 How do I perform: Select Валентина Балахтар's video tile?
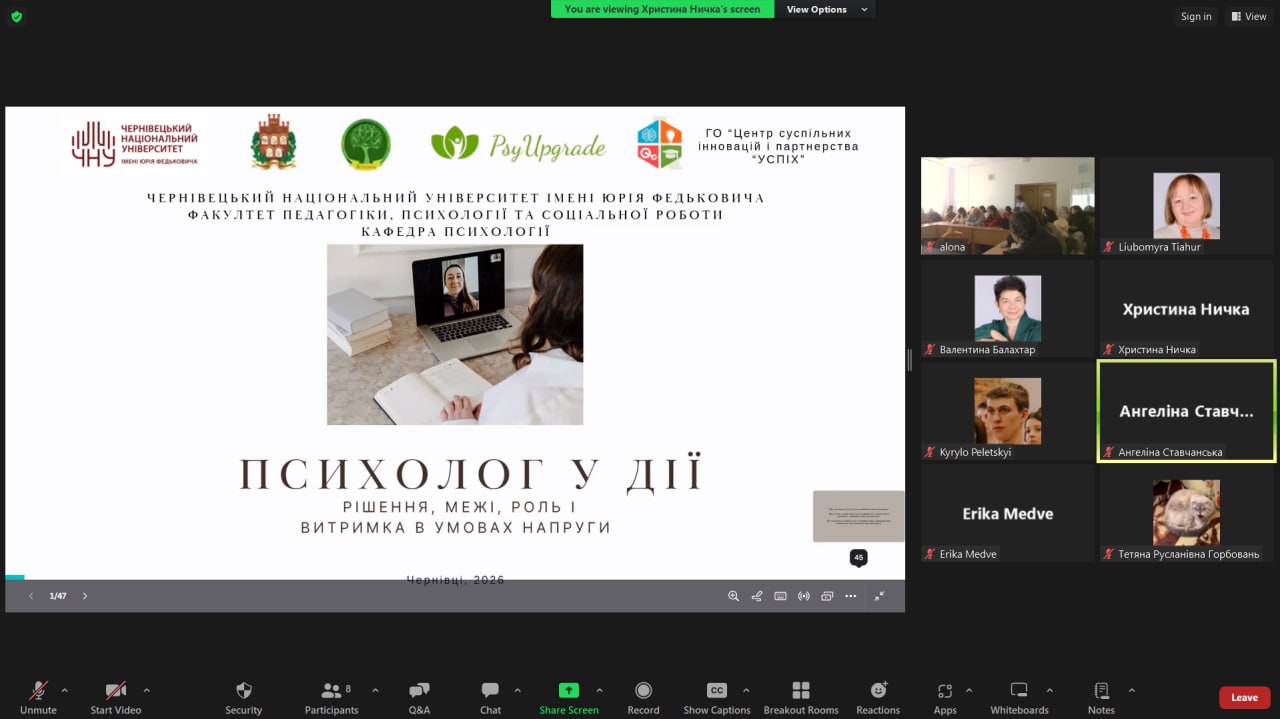coord(1007,308)
